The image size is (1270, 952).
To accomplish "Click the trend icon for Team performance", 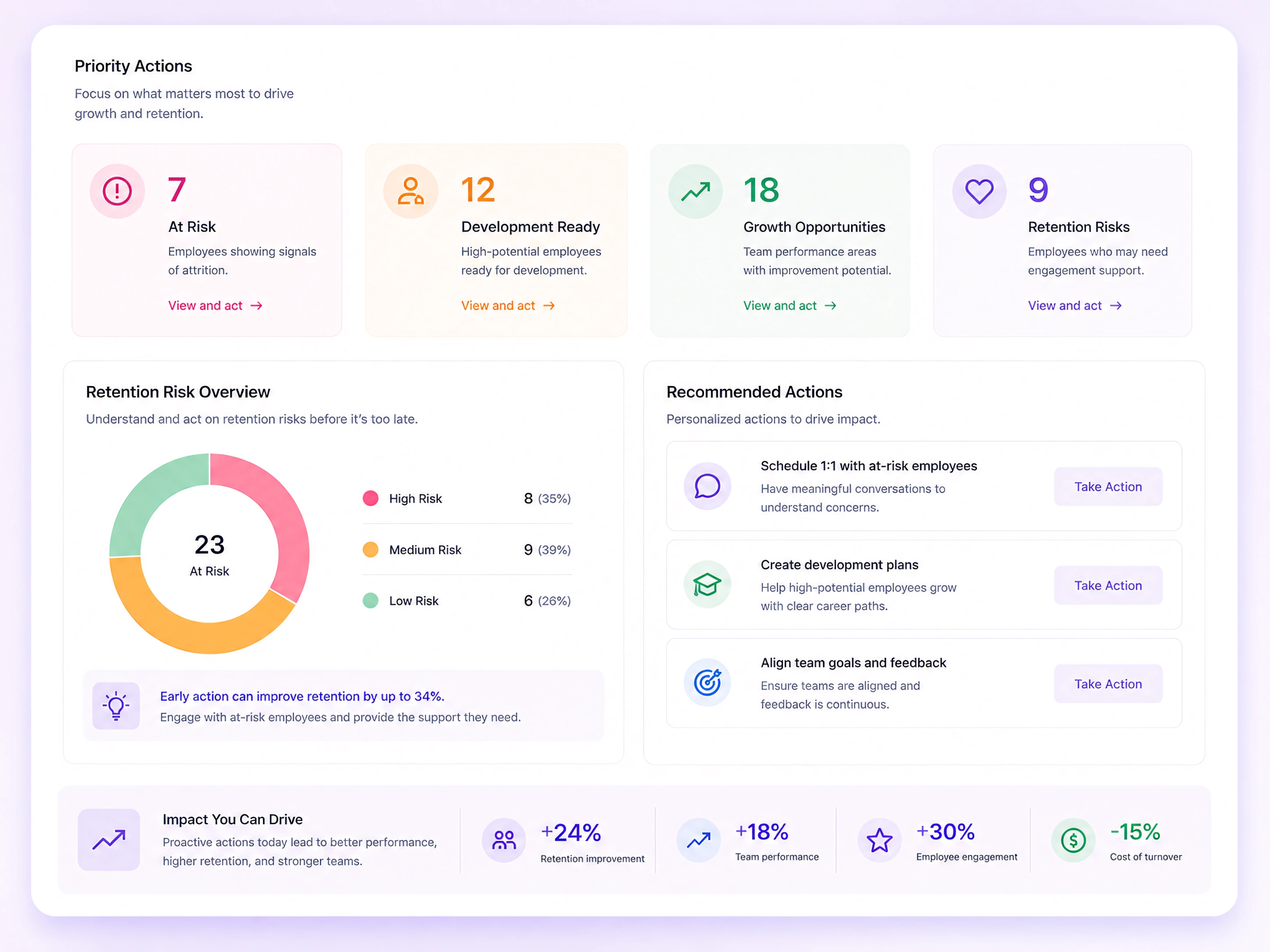I will (698, 840).
